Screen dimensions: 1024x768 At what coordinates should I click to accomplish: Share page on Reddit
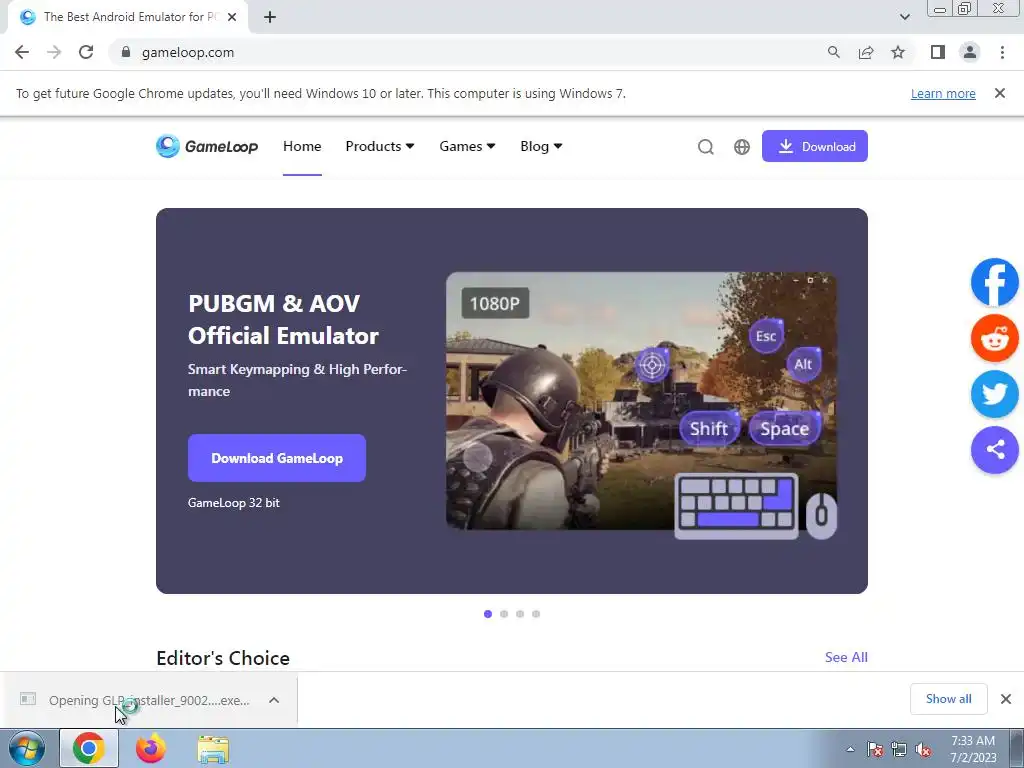995,338
